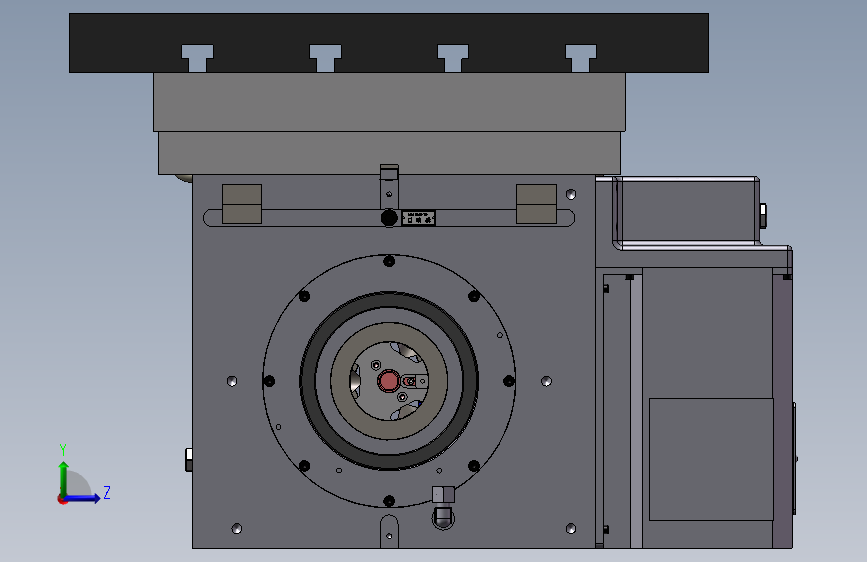Select the screw at the housing's bottom left corner
This screenshot has height=562, width=867.
click(x=237, y=528)
